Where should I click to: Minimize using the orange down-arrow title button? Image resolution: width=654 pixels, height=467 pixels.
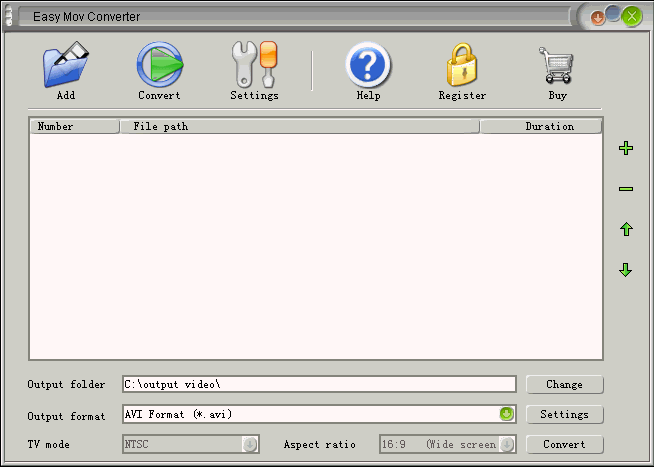pyautogui.click(x=598, y=18)
